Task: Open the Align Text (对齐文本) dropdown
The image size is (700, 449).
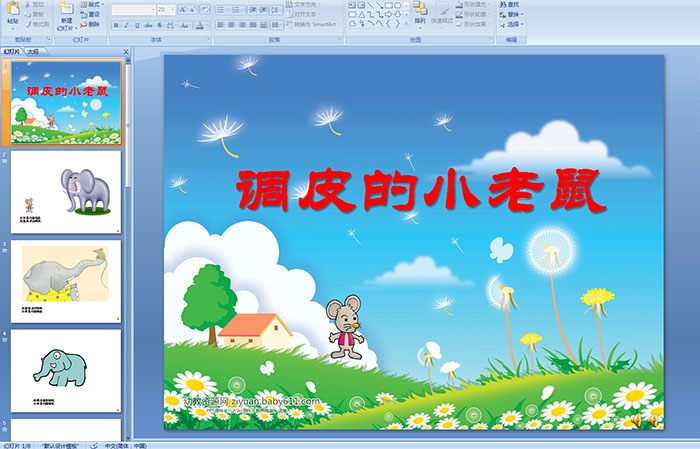Action: tap(303, 14)
